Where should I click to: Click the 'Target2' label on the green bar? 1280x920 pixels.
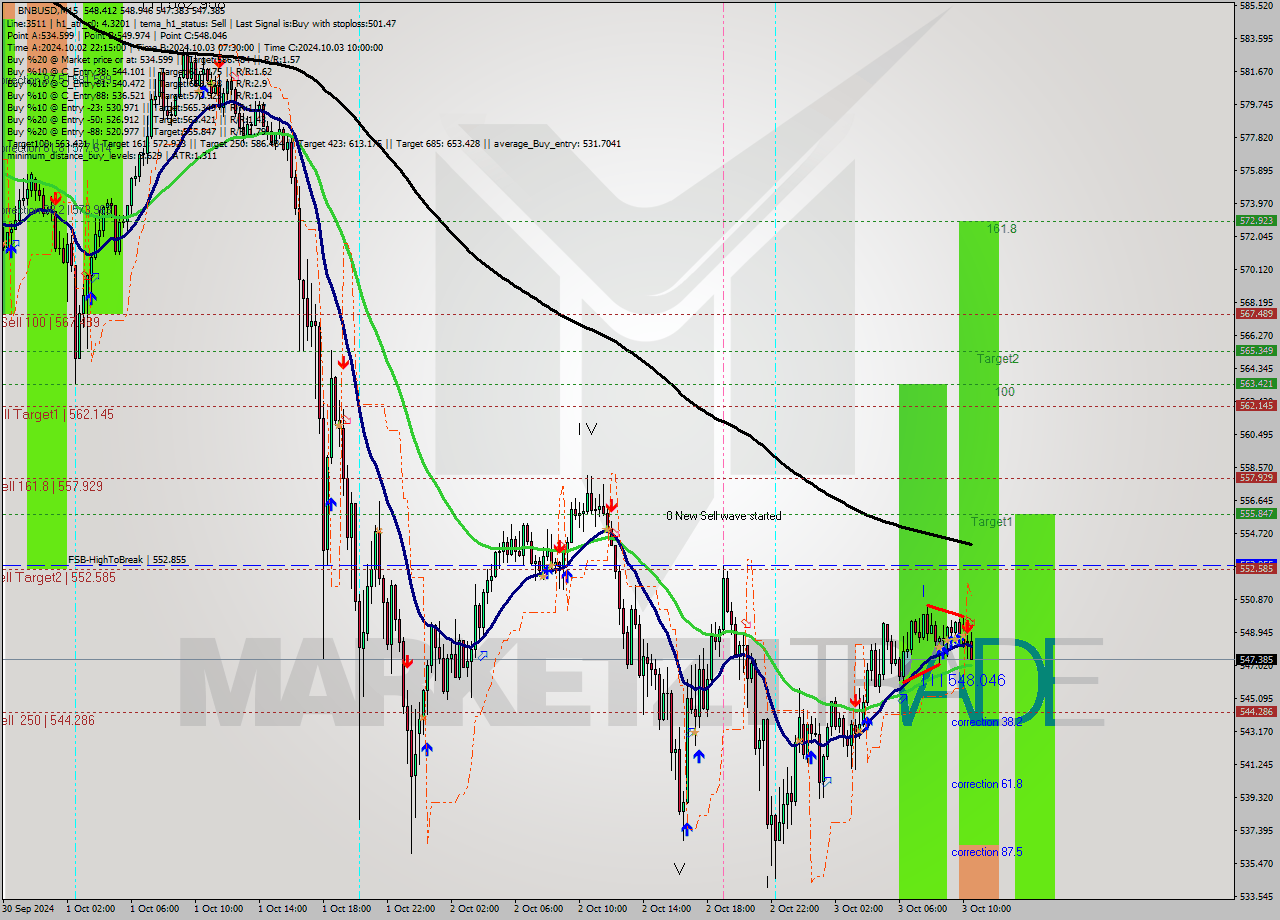point(998,359)
